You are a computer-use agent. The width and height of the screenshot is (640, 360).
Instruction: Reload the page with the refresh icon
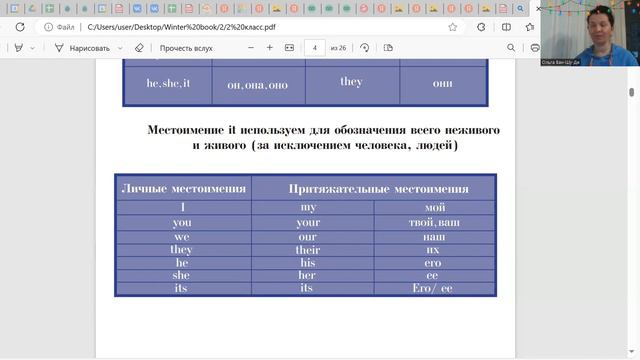click(x=20, y=27)
